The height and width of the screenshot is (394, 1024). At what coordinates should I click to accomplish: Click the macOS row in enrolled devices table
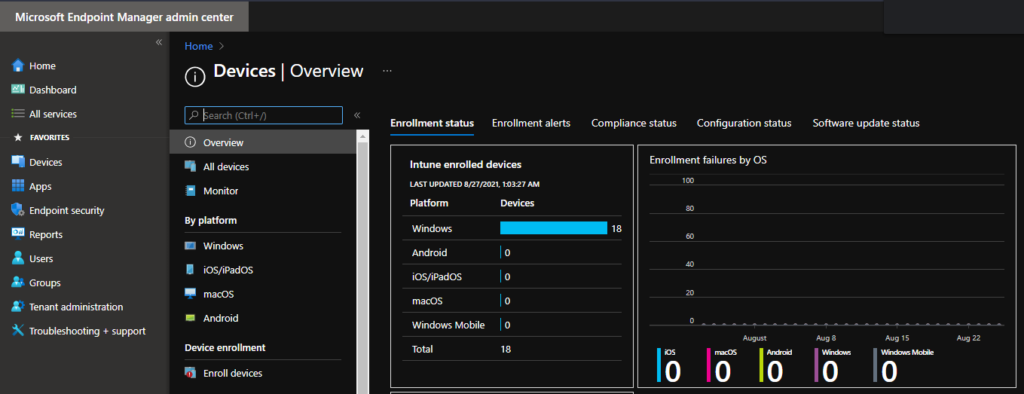click(512, 301)
